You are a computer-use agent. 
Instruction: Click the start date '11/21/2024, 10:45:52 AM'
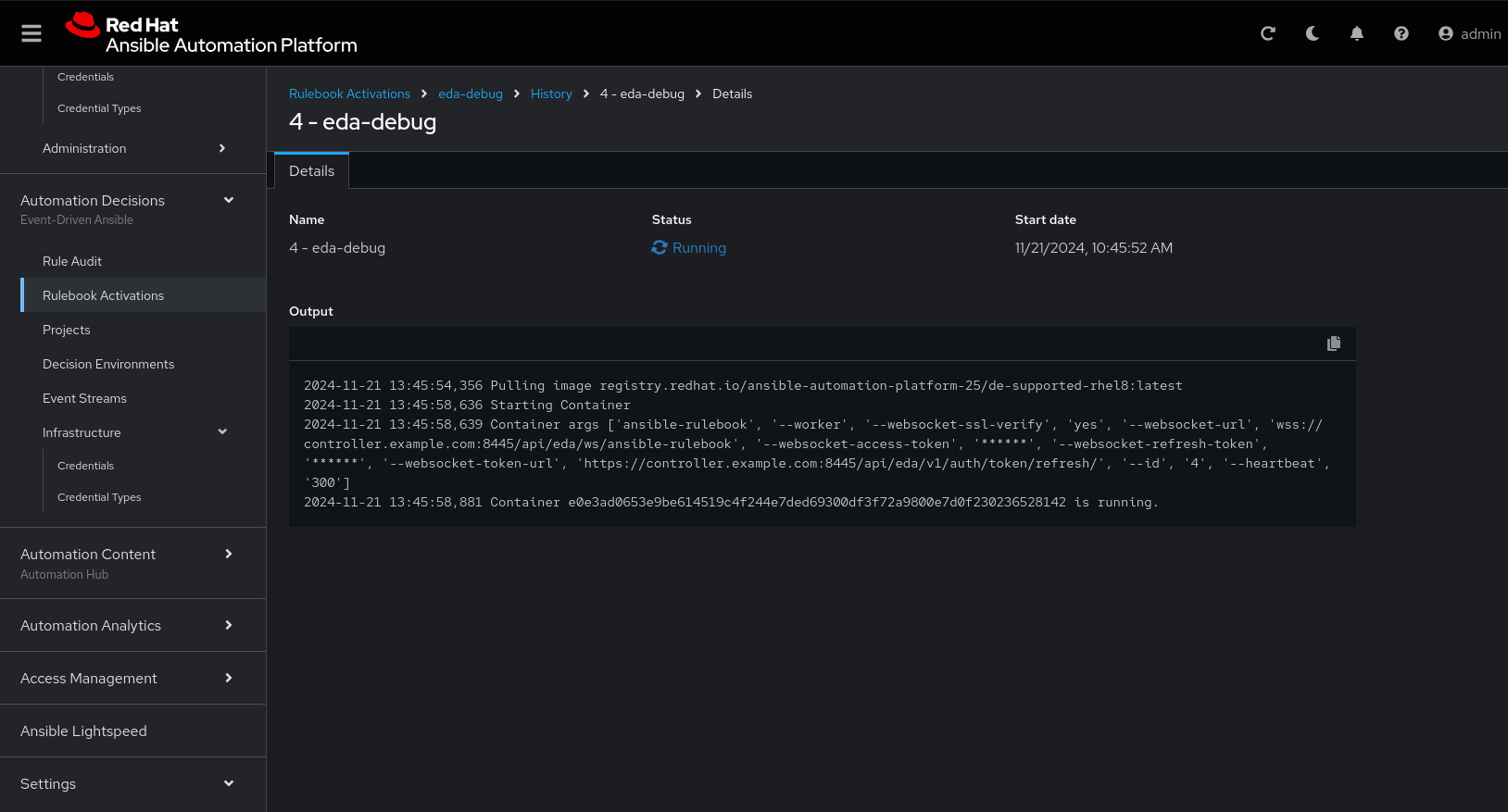pos(1094,247)
